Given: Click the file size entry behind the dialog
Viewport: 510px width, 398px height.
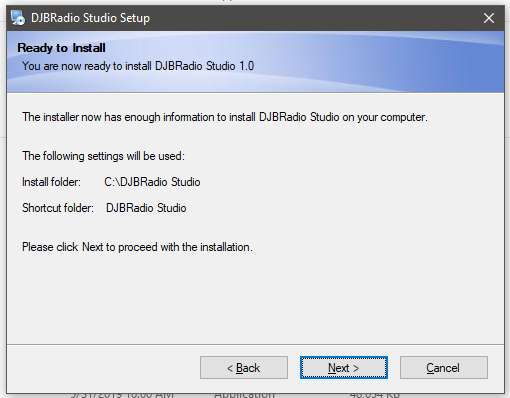Looking at the screenshot, I should pyautogui.click(x=374, y=395).
